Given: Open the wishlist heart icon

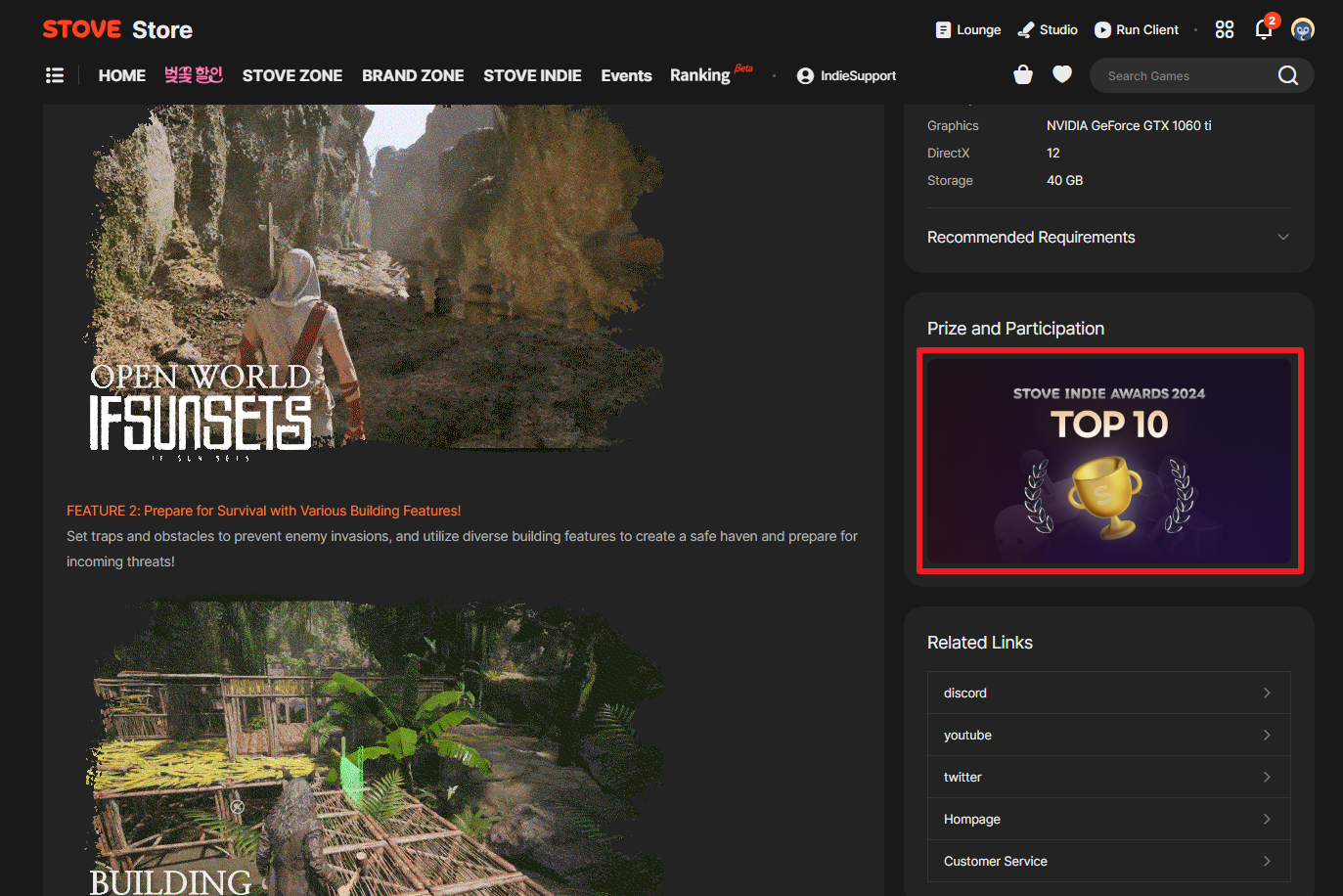Looking at the screenshot, I should [1062, 74].
